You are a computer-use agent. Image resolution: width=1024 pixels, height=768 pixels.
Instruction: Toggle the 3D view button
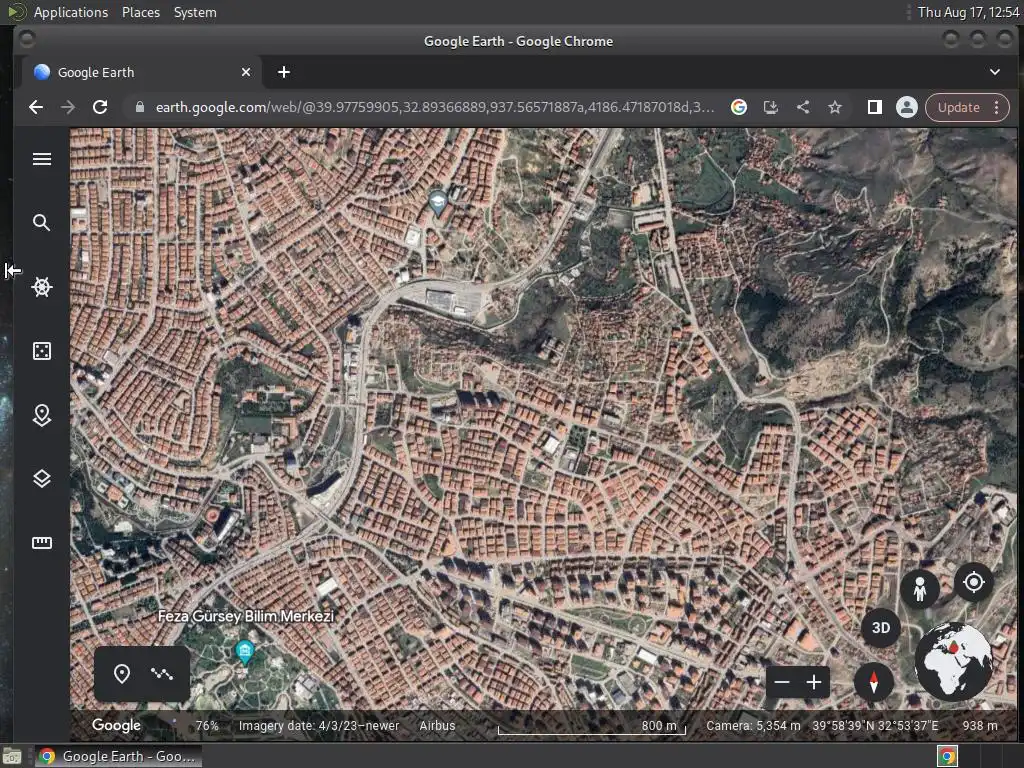click(x=880, y=628)
